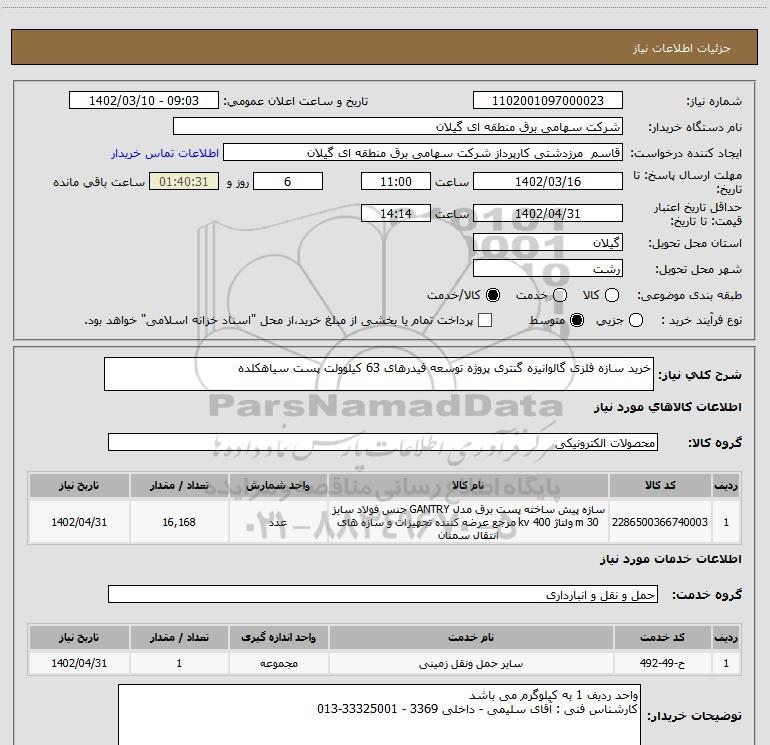Click the general need description text box
Screen dimensions: 770x745
click(x=379, y=374)
